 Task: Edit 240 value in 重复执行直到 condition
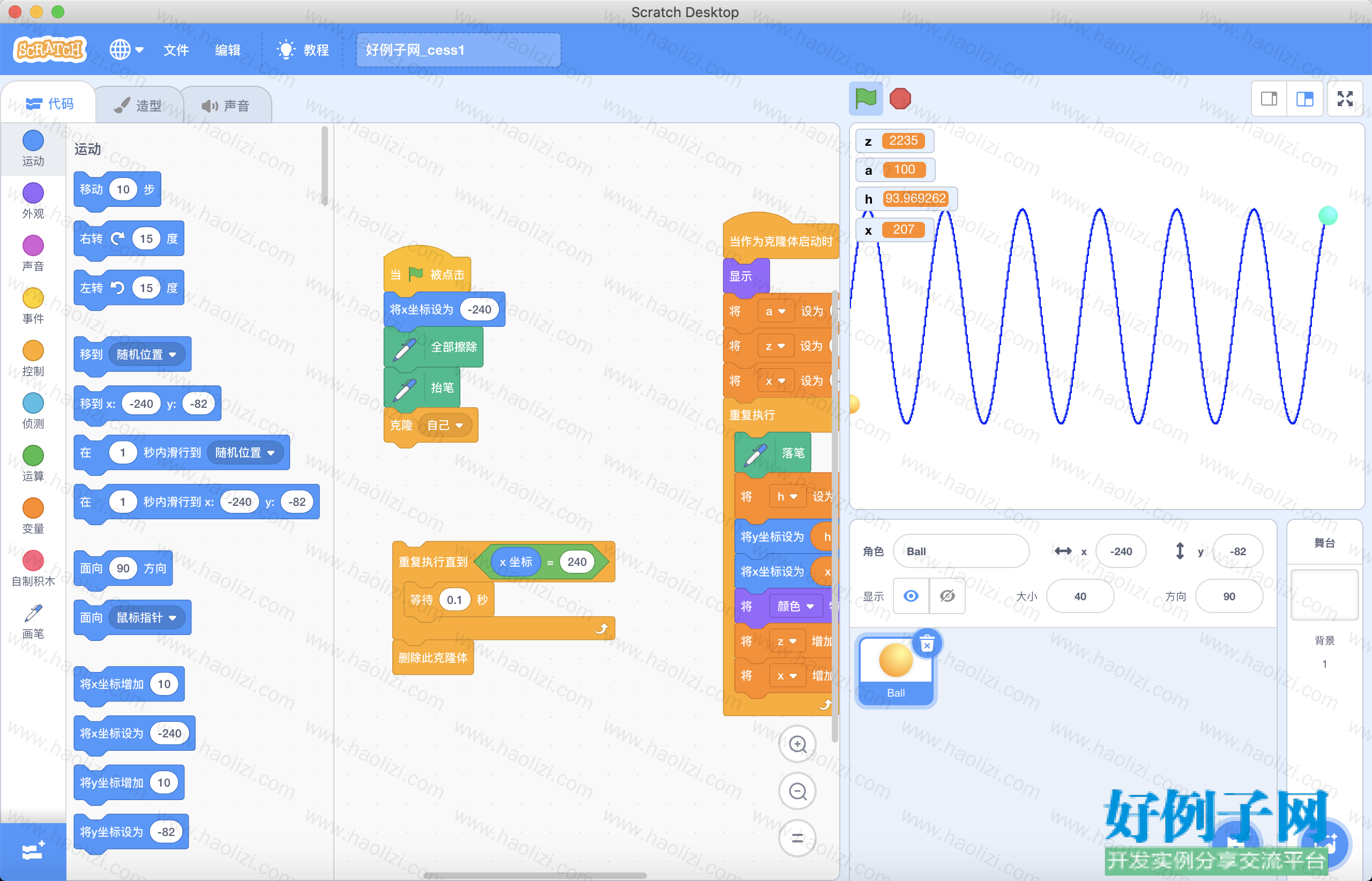coord(577,562)
